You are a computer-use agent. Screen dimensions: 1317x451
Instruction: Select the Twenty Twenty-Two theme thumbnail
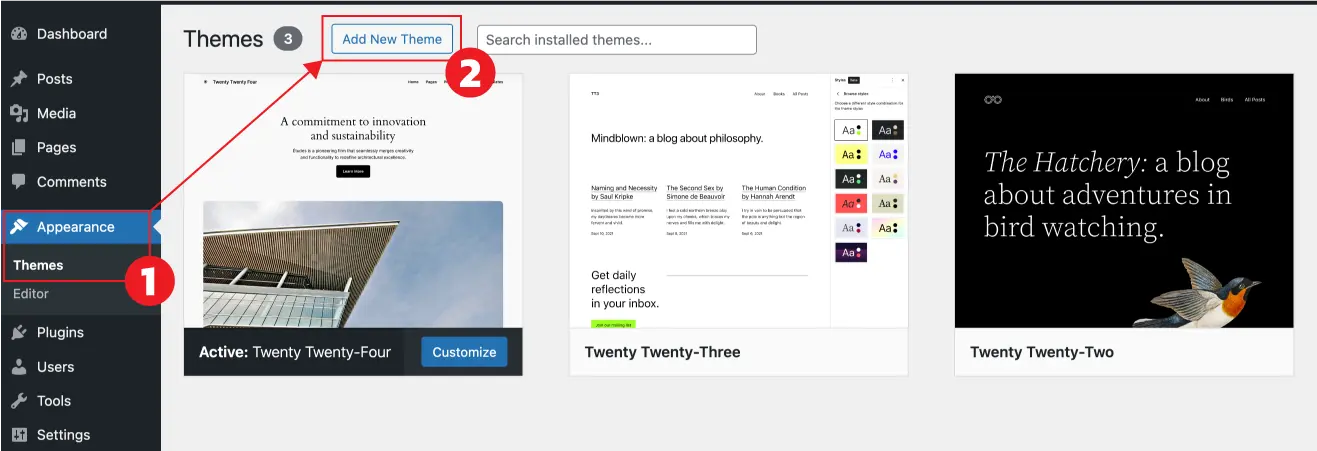1124,200
